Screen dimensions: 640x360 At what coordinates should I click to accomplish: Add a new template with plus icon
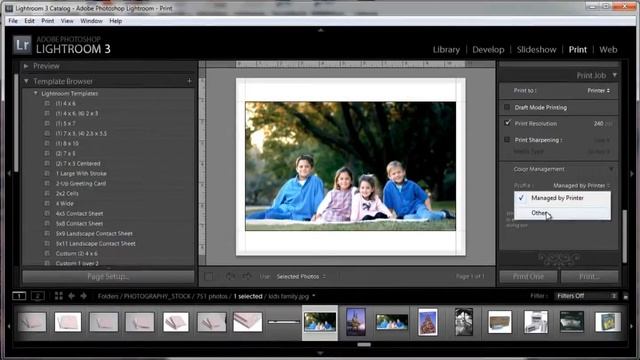[189, 81]
